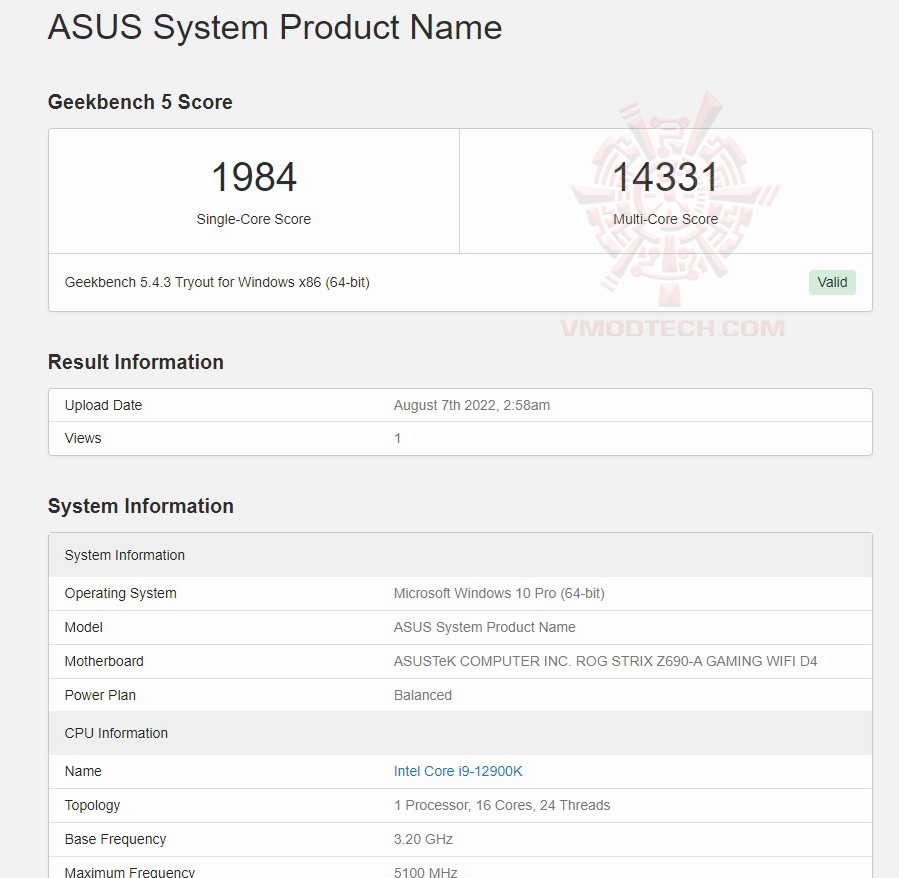Click the Valid badge
Image resolution: width=899 pixels, height=878 pixels.
click(x=832, y=282)
